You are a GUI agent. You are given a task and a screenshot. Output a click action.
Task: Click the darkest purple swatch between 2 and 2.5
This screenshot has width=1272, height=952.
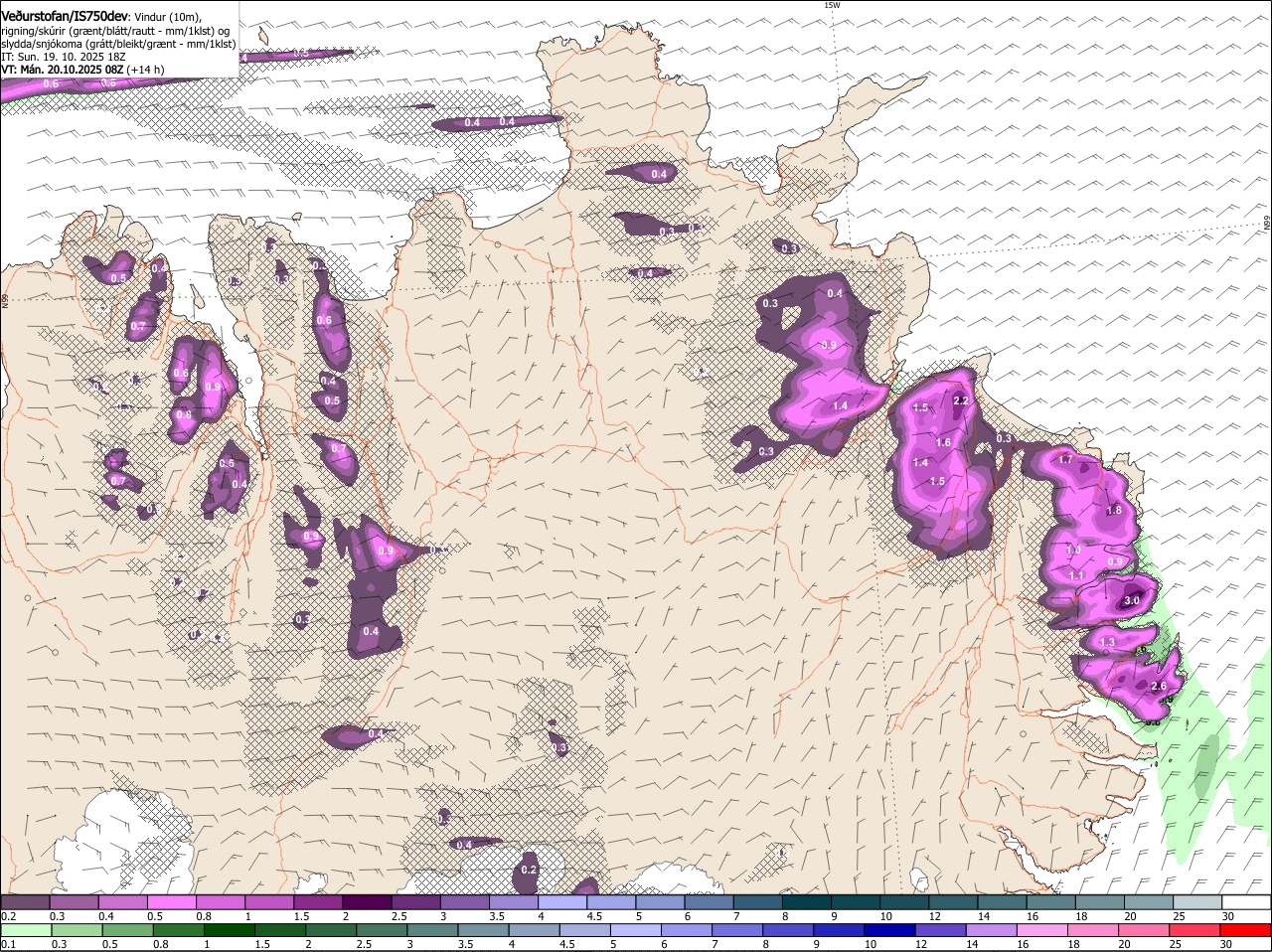(x=367, y=901)
